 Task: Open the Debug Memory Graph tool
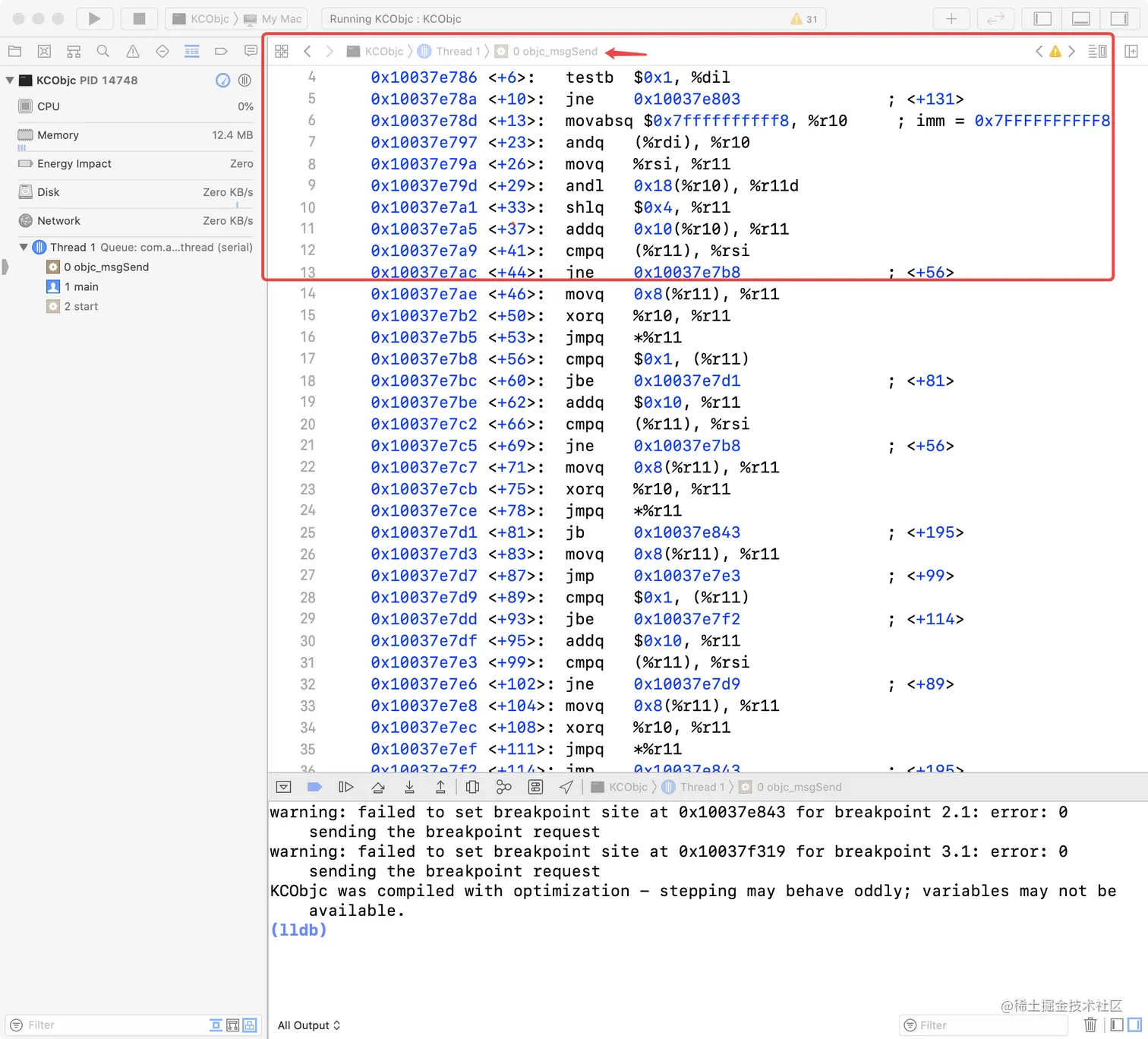(x=503, y=787)
